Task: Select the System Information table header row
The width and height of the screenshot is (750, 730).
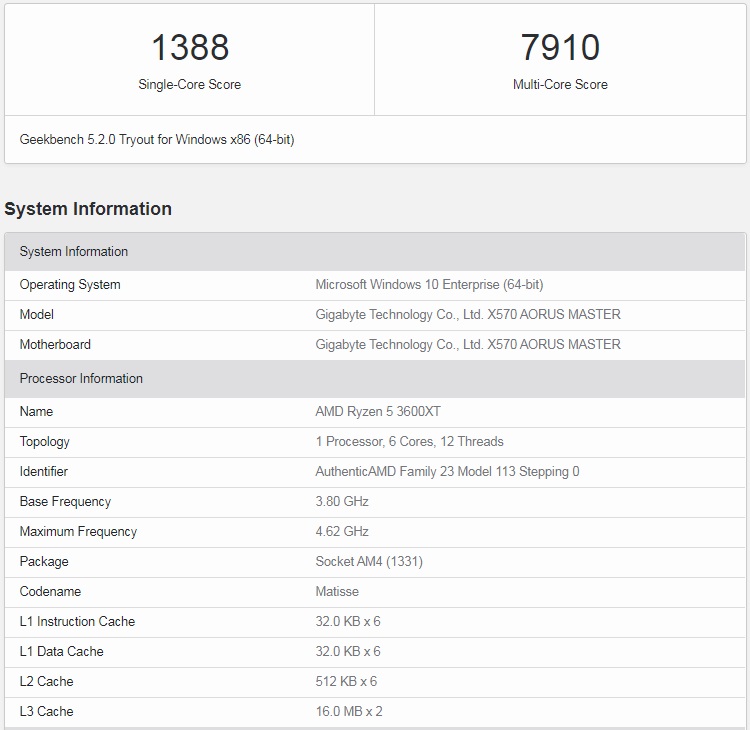Action: (375, 252)
